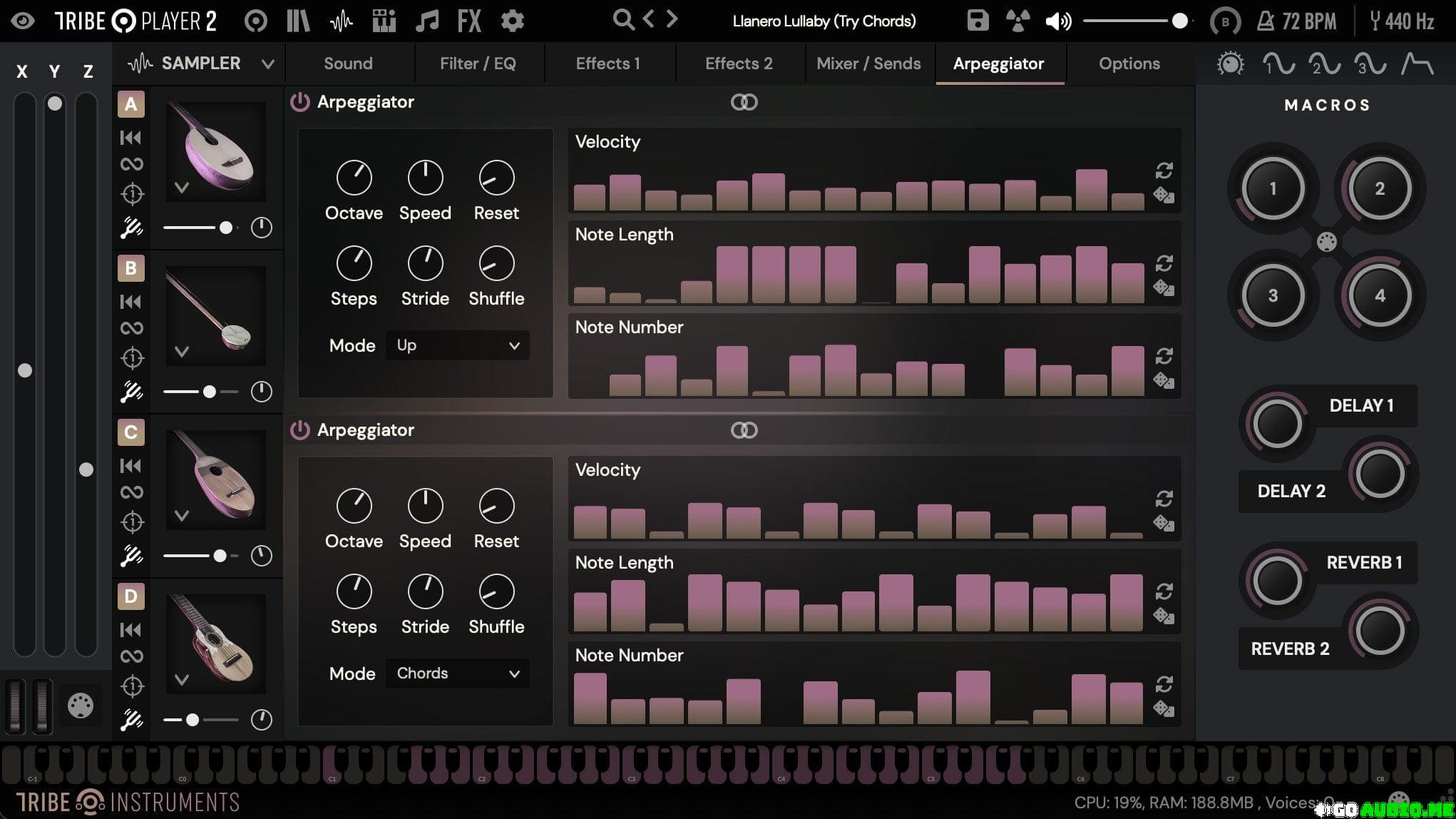
Task: Open preset search with the magnifier icon
Action: [622, 20]
